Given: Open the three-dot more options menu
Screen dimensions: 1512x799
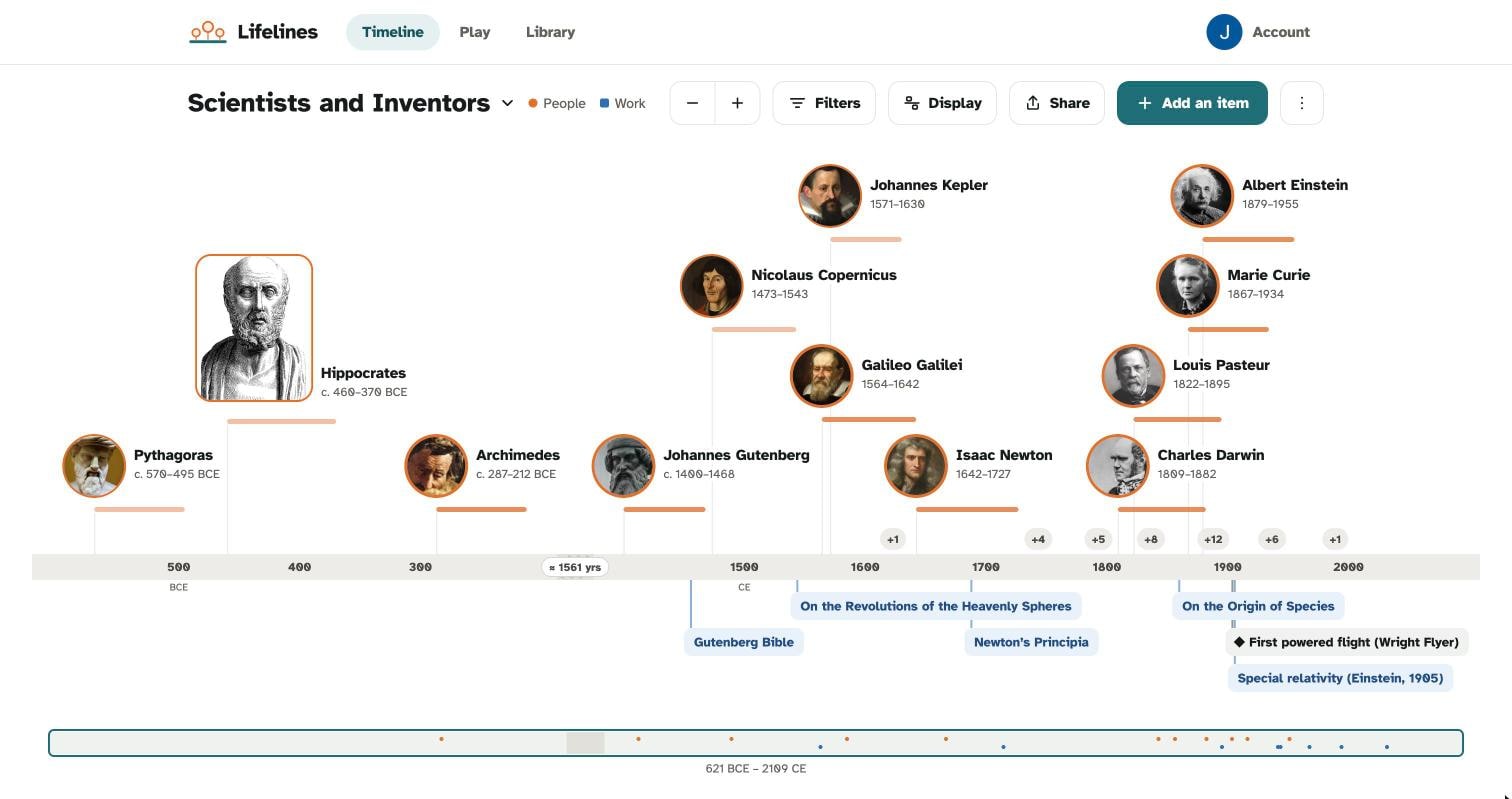Looking at the screenshot, I should pos(1301,103).
